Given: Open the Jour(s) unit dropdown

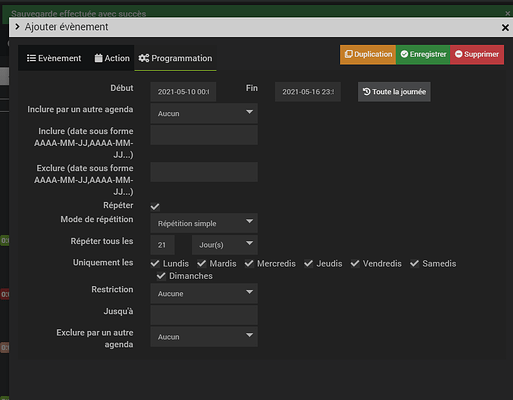Looking at the screenshot, I should click(x=225, y=245).
